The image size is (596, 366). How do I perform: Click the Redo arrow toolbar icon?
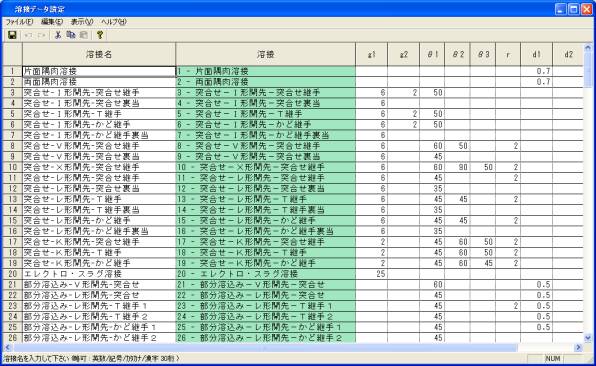(x=42, y=35)
